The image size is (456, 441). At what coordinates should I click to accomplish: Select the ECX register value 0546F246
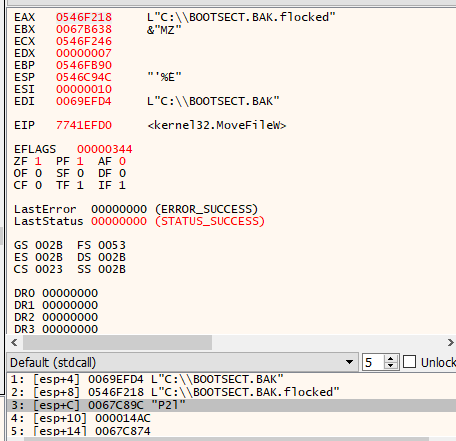click(84, 41)
